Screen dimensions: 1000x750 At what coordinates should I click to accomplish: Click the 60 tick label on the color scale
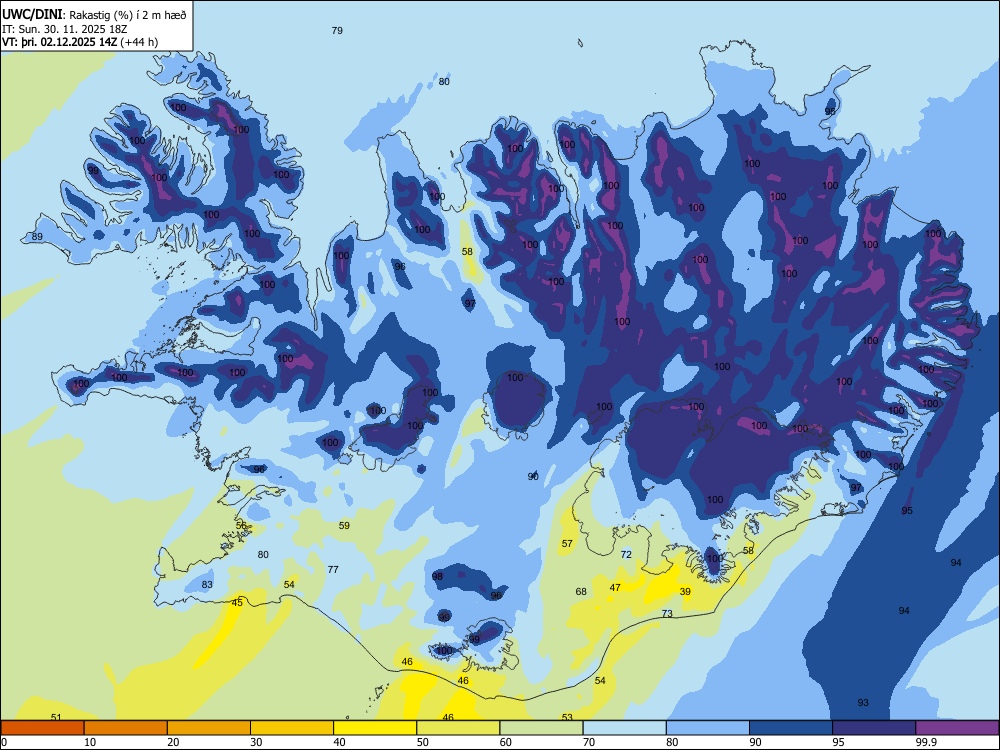[x=506, y=742]
